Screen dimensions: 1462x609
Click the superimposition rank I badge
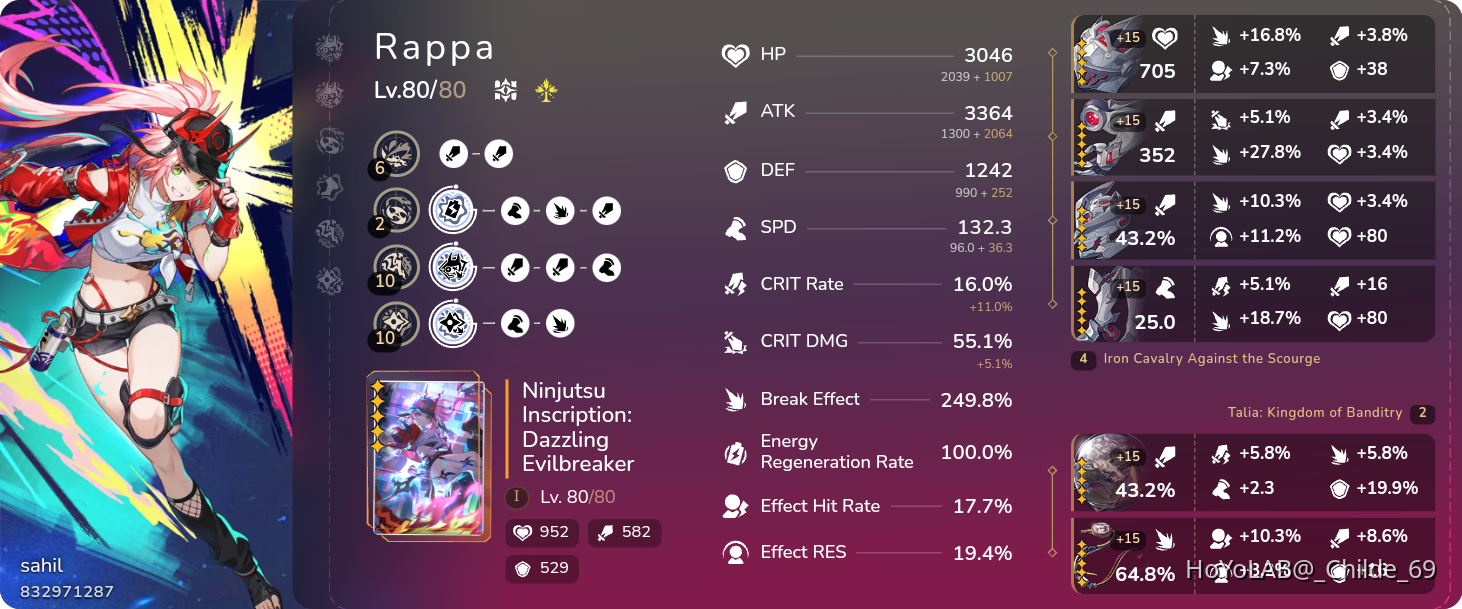click(517, 497)
